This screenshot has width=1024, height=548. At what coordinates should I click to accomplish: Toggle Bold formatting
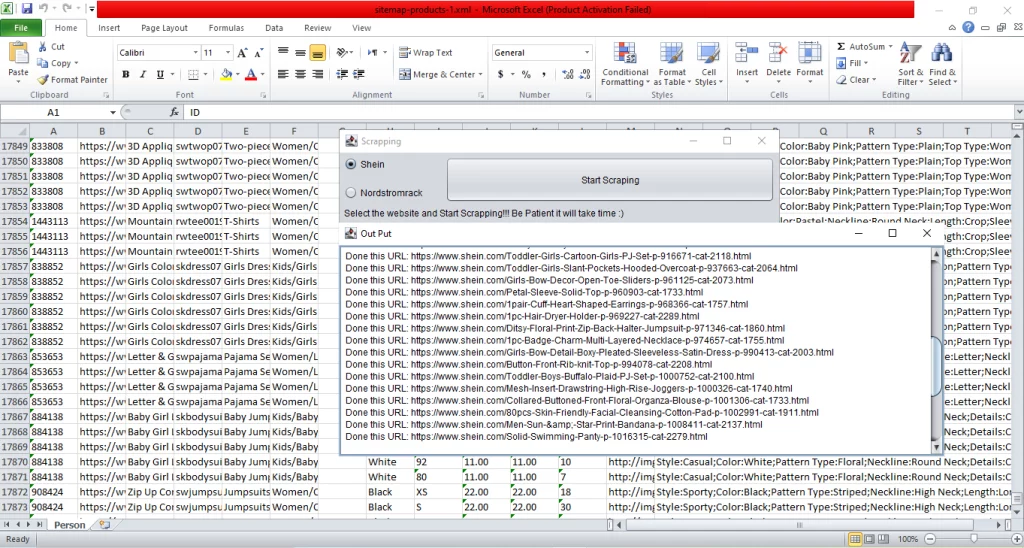(x=126, y=74)
